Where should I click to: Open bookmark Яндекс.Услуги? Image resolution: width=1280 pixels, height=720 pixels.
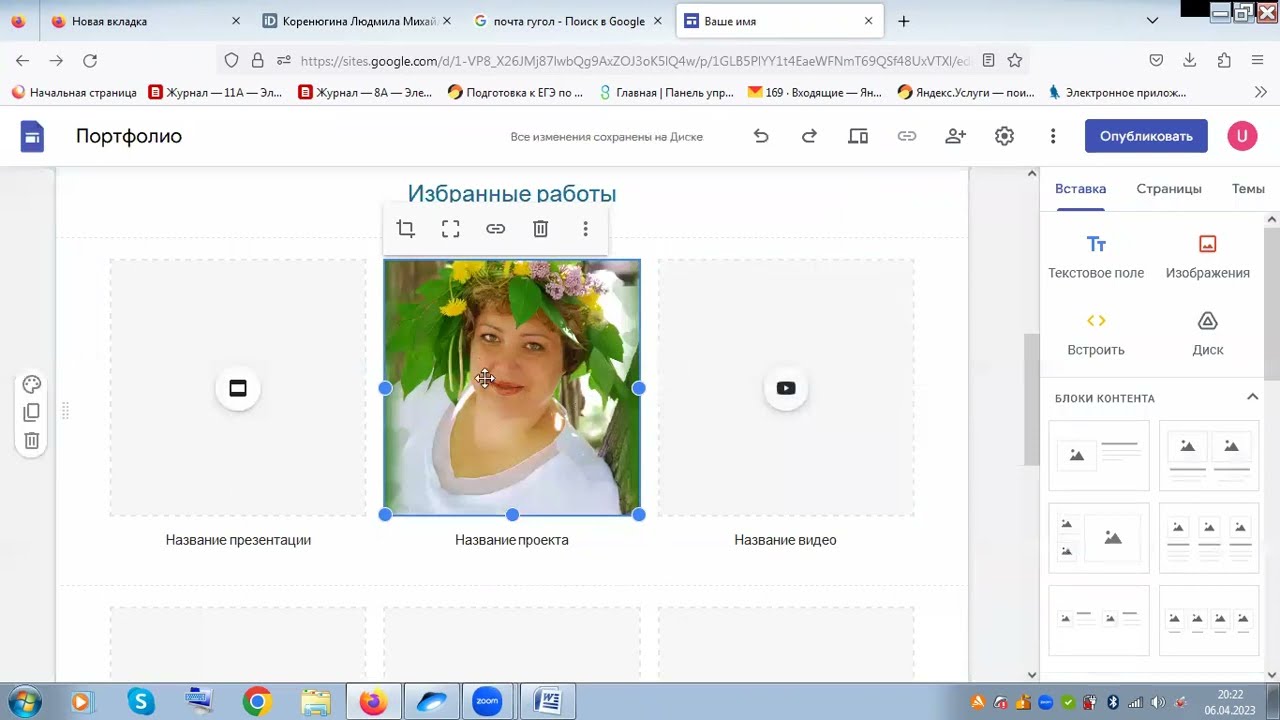coord(966,92)
